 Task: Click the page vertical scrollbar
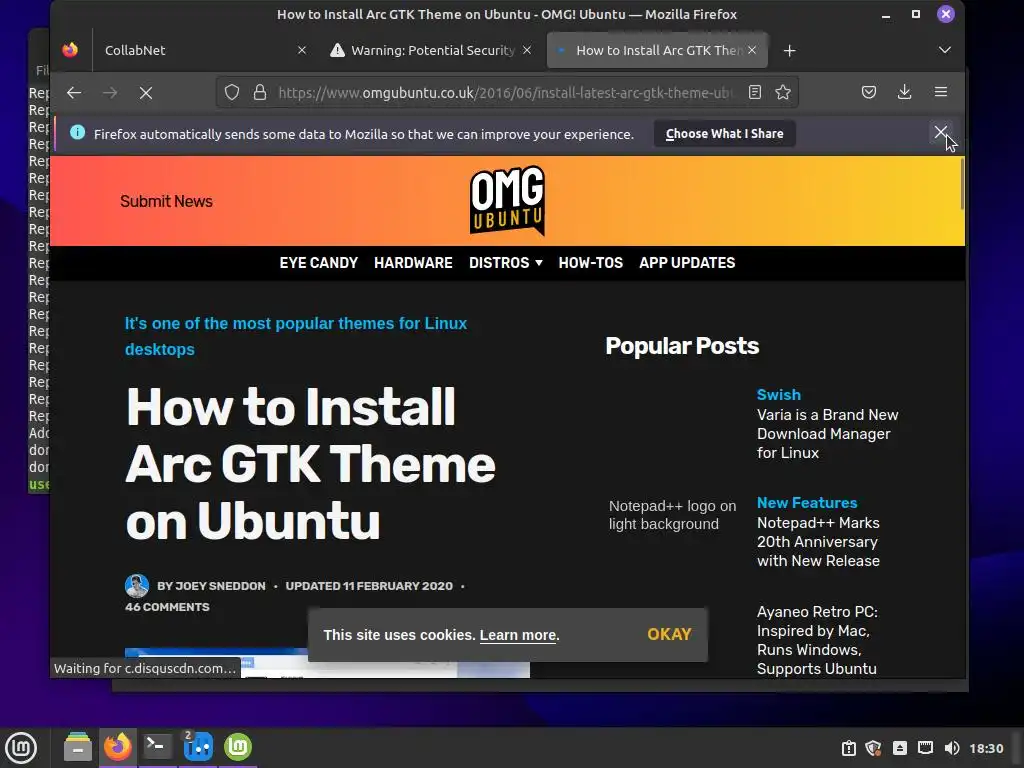tap(962, 185)
